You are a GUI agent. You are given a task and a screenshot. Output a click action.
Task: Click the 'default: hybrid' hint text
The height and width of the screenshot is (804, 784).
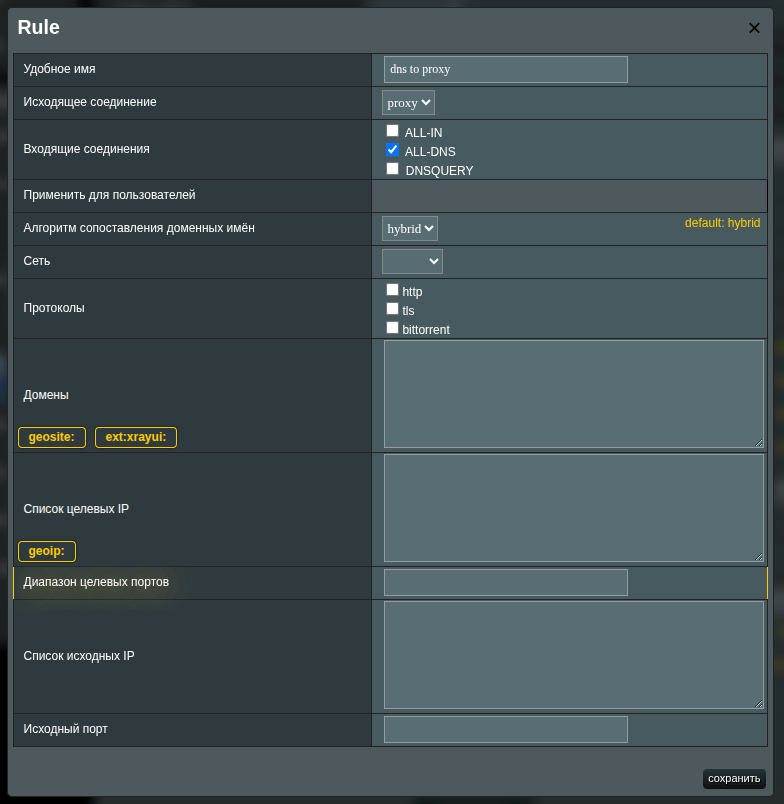point(722,223)
